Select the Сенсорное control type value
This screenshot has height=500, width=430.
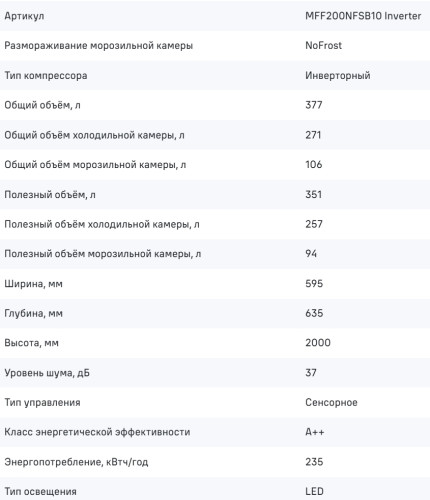[x=331, y=403]
